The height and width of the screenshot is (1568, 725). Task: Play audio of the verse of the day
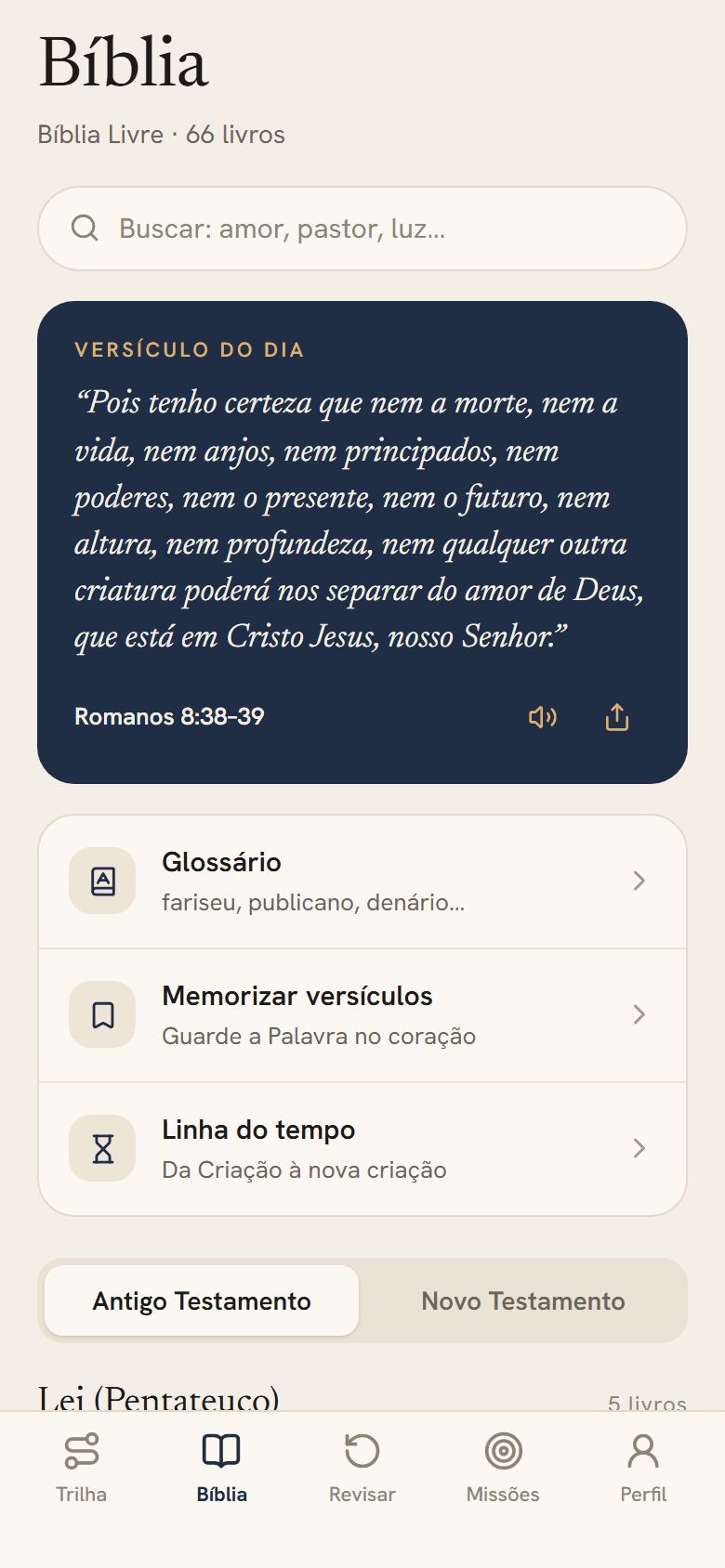[543, 717]
